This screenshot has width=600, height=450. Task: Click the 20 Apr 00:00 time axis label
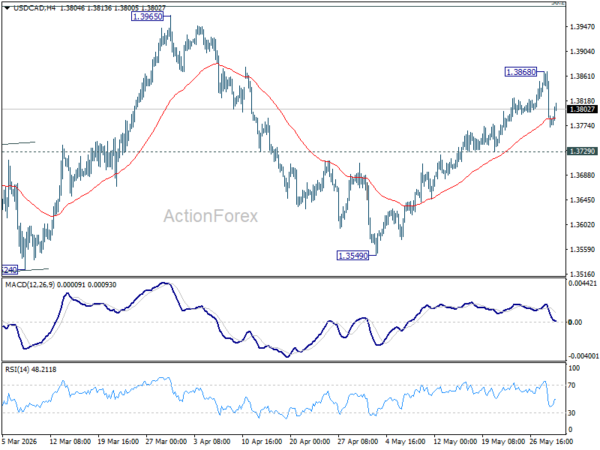click(x=309, y=441)
